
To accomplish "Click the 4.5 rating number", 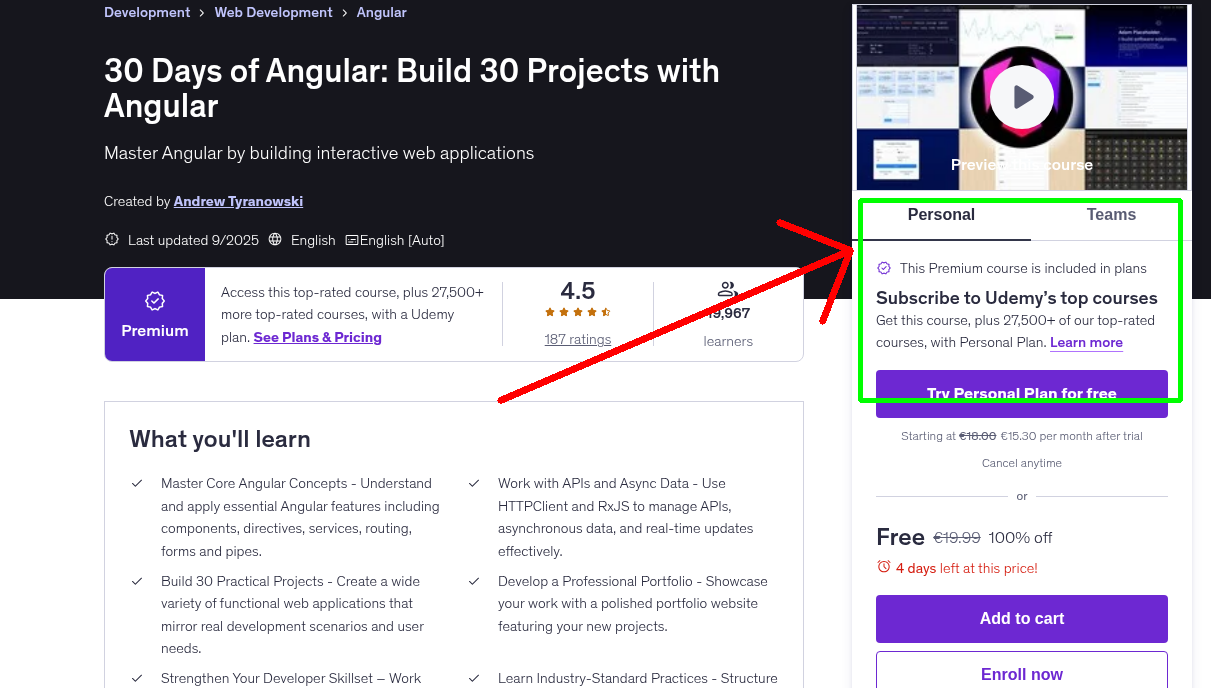I will click(578, 291).
